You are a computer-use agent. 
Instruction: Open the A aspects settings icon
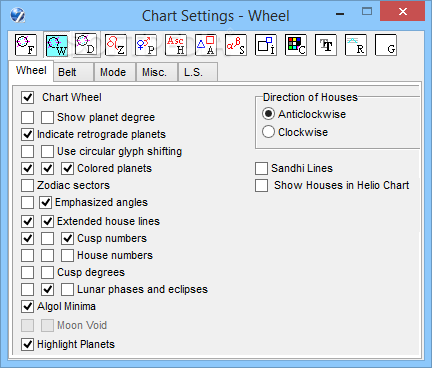(x=206, y=45)
